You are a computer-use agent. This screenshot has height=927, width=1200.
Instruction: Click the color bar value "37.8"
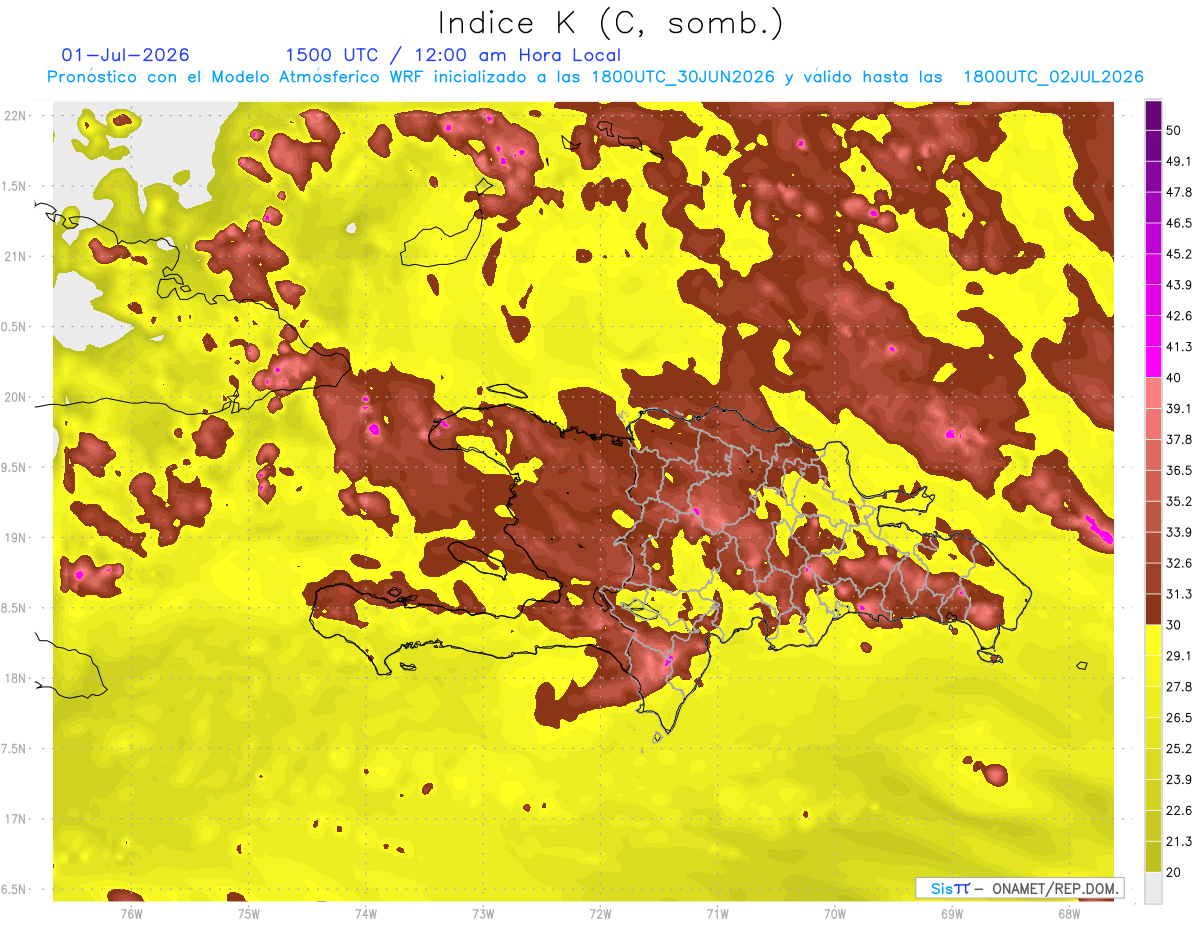coord(1179,439)
